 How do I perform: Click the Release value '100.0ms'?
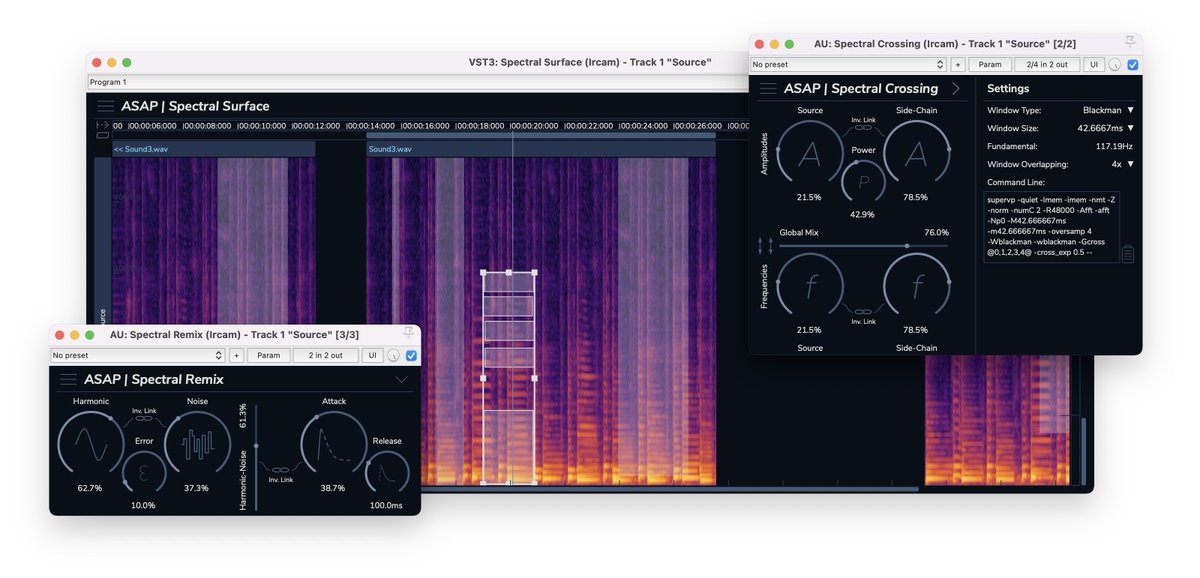[386, 505]
